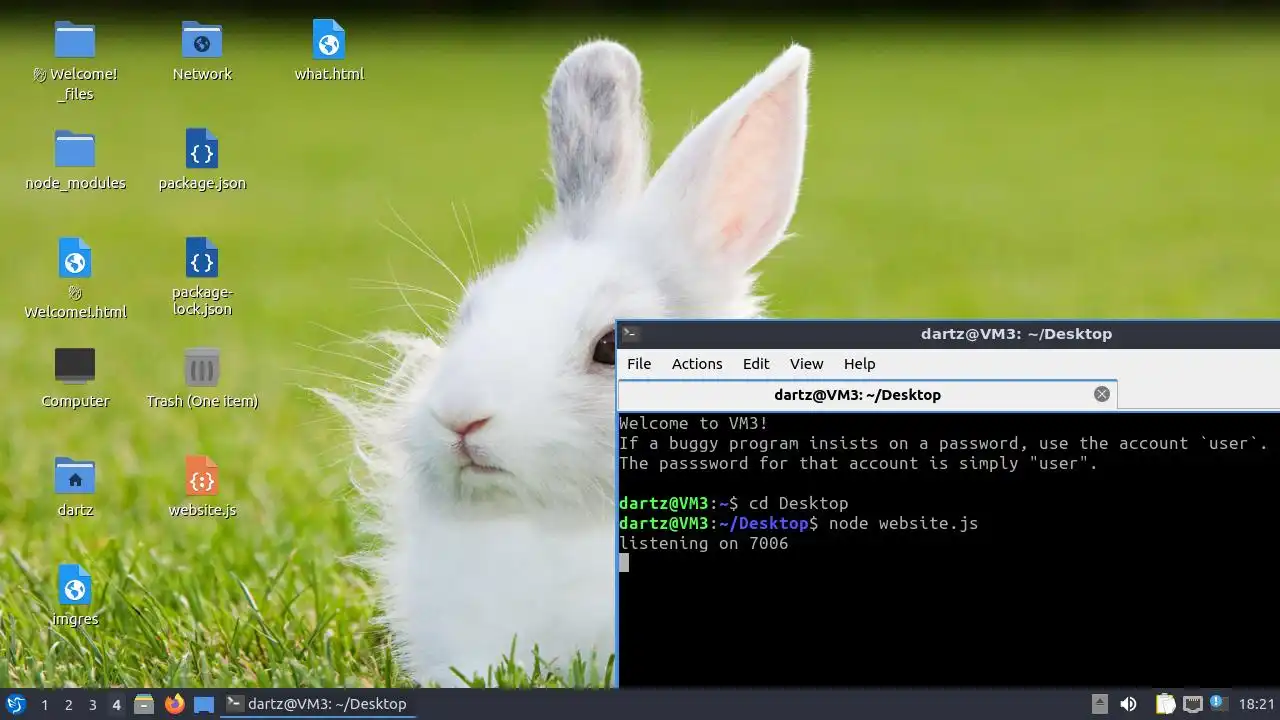Open the terminal Actions menu
Viewport: 1280px width, 720px height.
pos(697,364)
